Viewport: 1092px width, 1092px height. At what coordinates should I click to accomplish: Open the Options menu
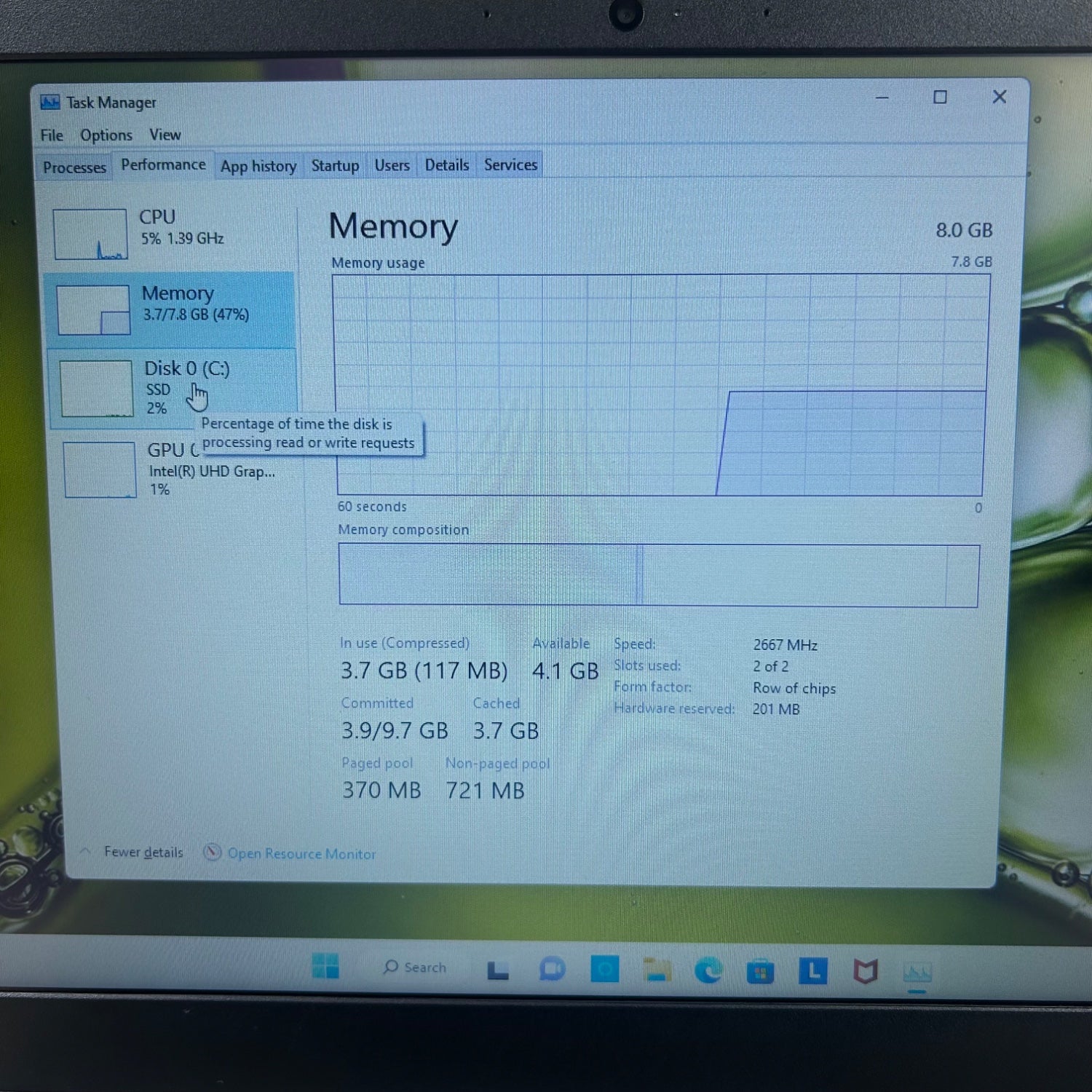tap(106, 135)
